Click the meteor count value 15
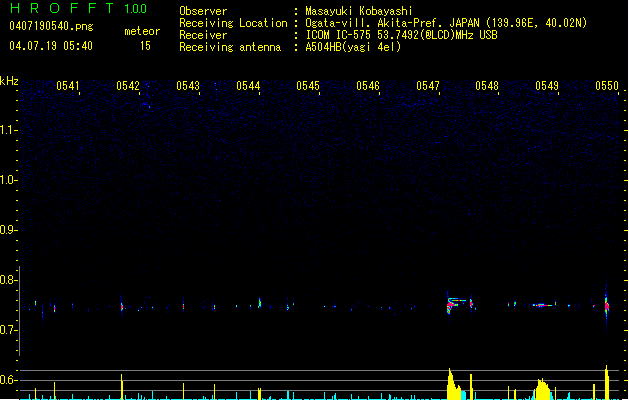Viewport: 629px width, 400px height. click(x=145, y=46)
